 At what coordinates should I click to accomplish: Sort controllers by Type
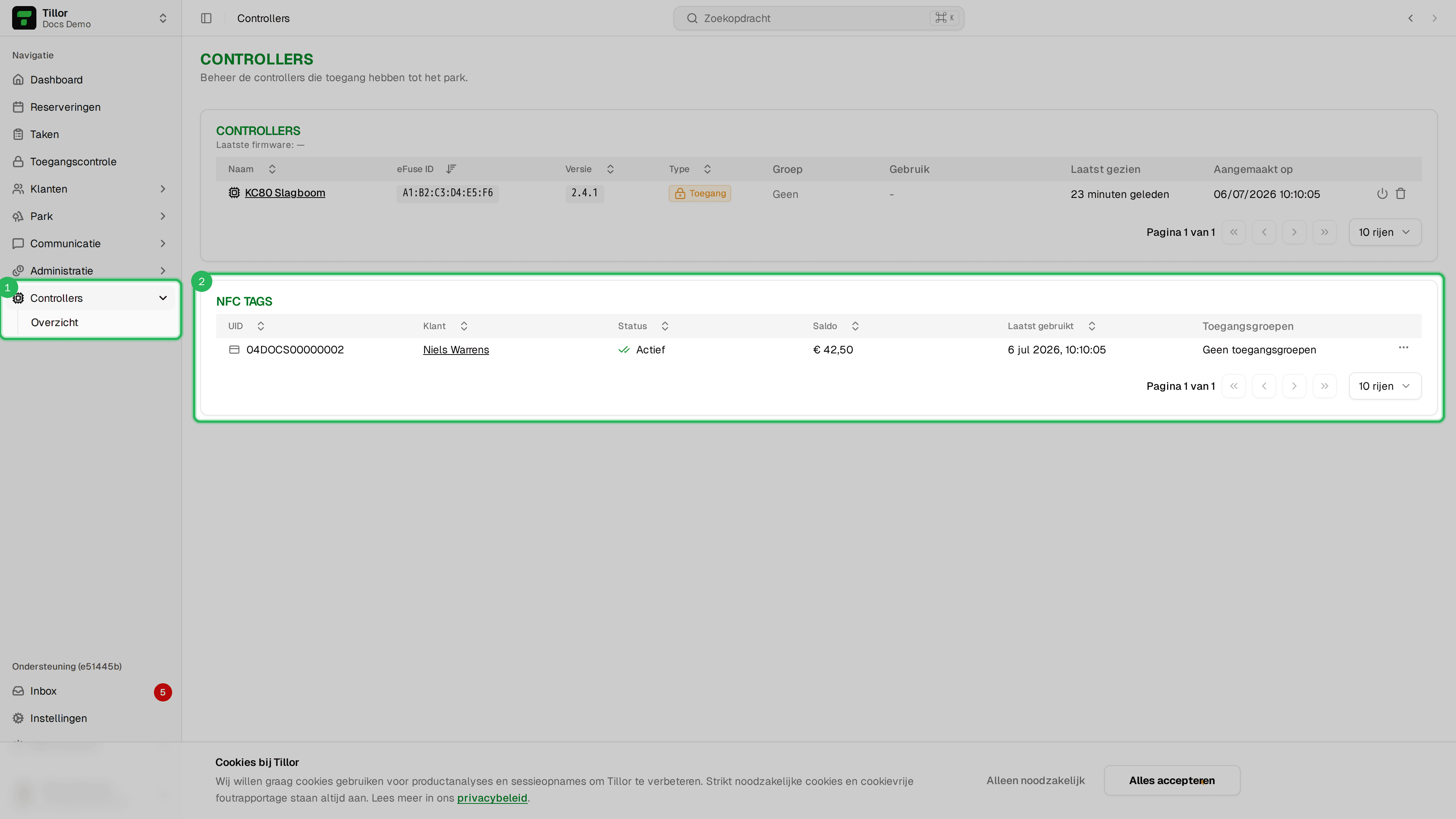(690, 169)
